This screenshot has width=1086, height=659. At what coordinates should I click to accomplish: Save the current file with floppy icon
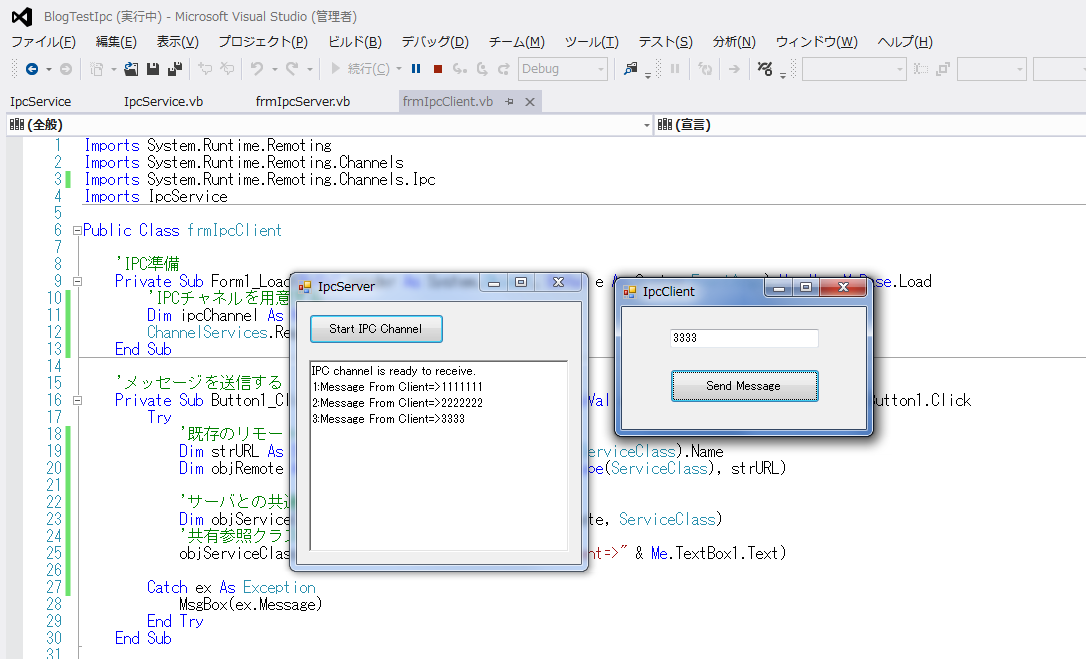click(x=153, y=69)
